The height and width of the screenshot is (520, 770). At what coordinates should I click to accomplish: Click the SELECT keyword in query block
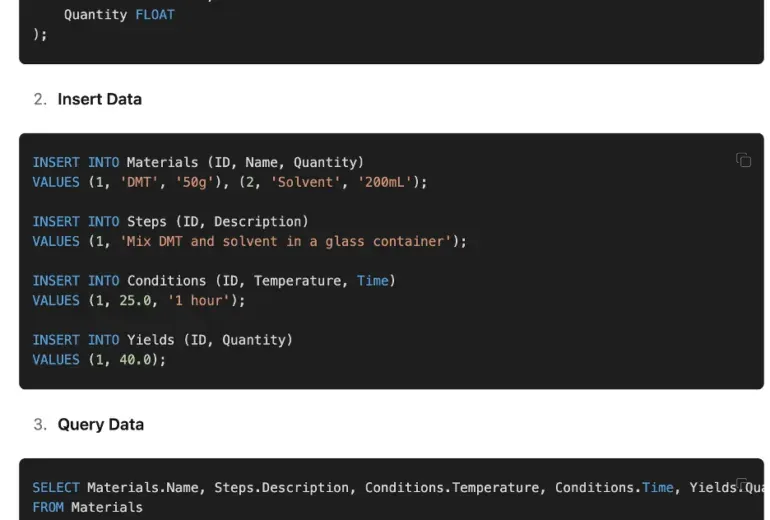point(56,488)
